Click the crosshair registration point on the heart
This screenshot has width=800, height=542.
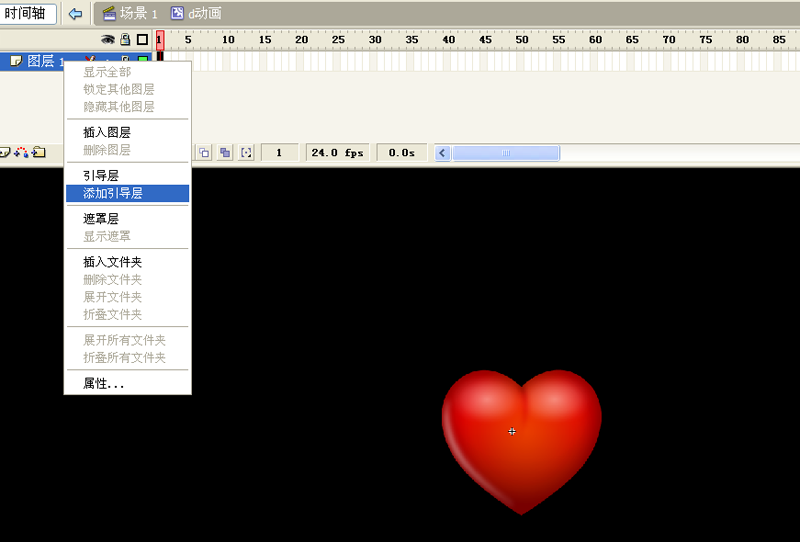(x=512, y=431)
